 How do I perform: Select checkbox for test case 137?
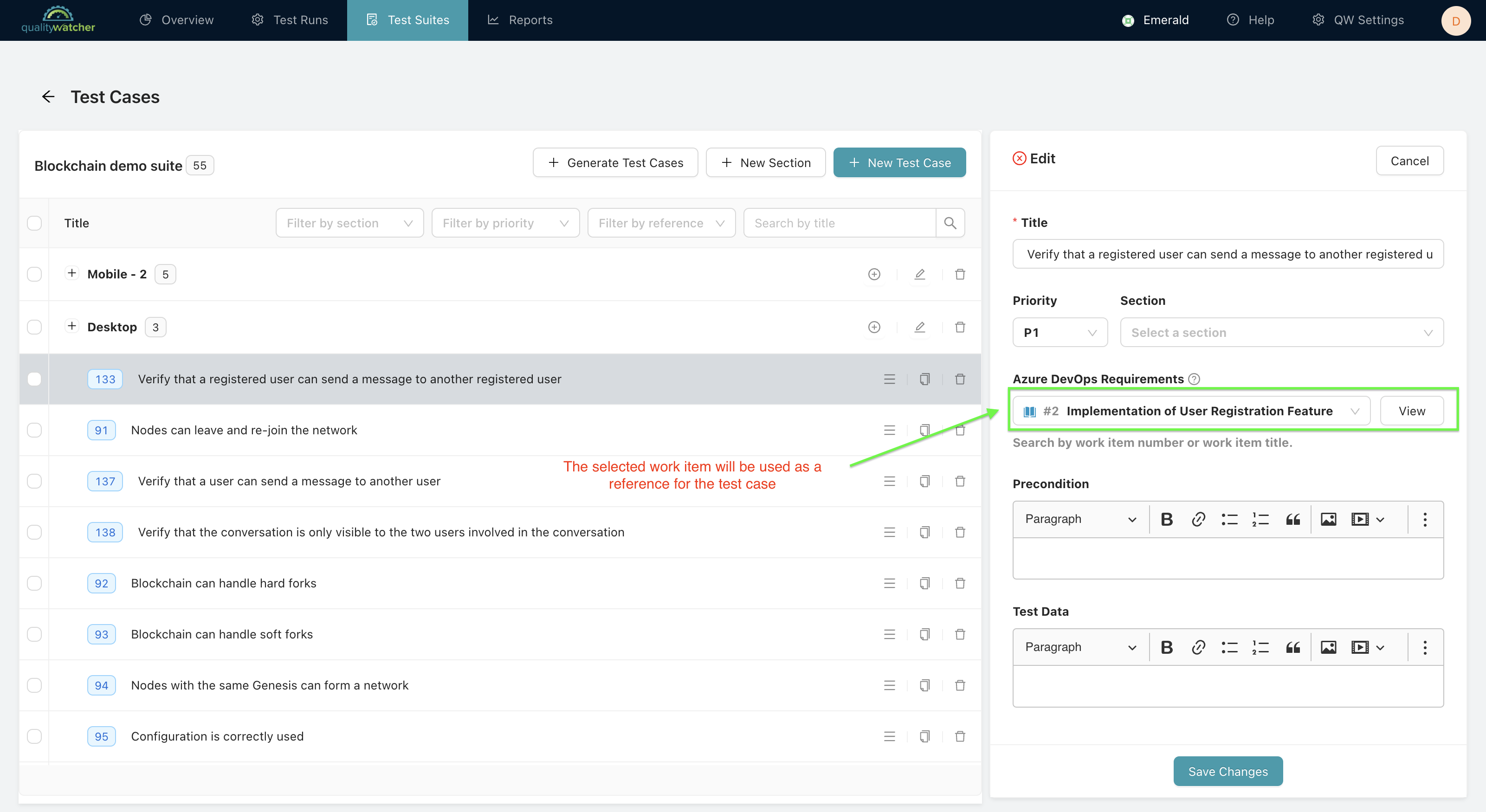pyautogui.click(x=35, y=481)
